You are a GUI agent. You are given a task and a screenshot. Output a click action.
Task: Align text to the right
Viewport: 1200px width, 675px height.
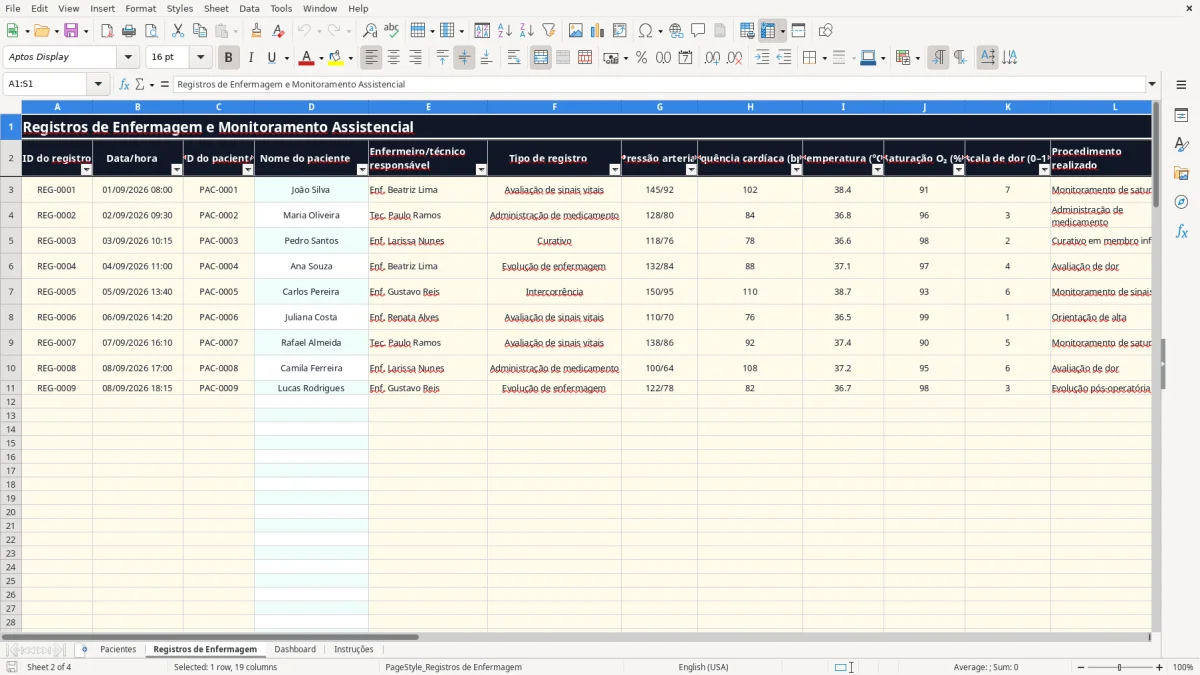pyautogui.click(x=415, y=58)
